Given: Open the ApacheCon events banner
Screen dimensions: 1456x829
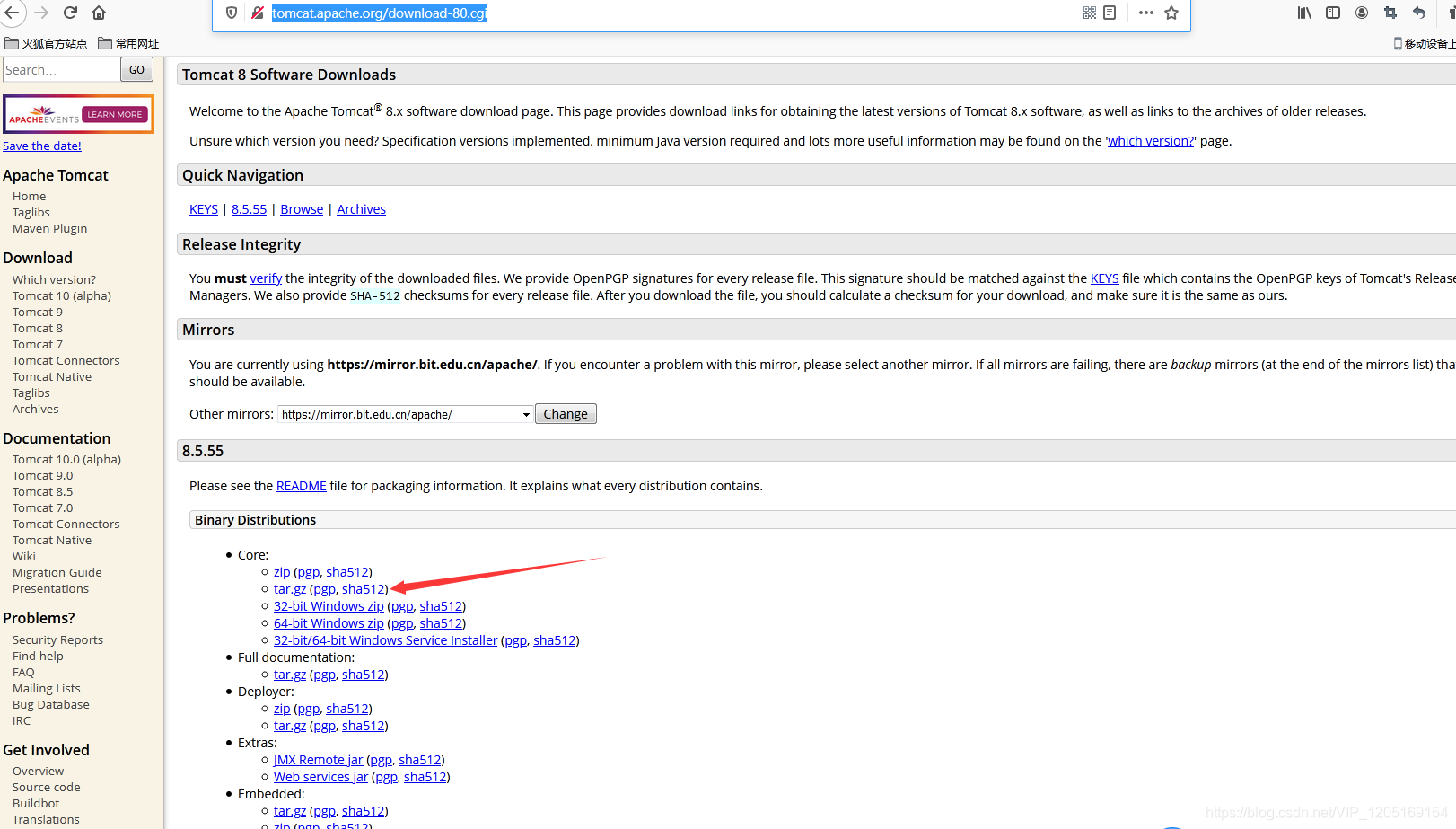Looking at the screenshot, I should [78, 114].
